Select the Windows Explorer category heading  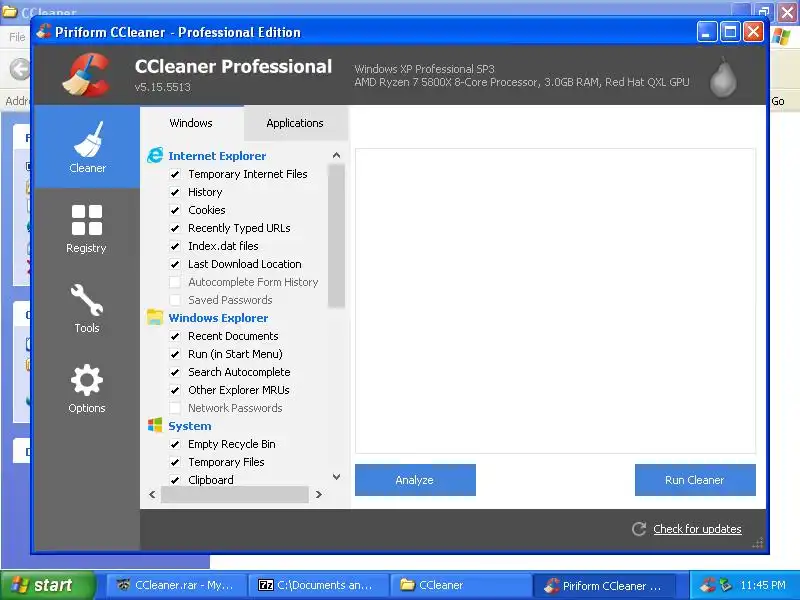218,317
